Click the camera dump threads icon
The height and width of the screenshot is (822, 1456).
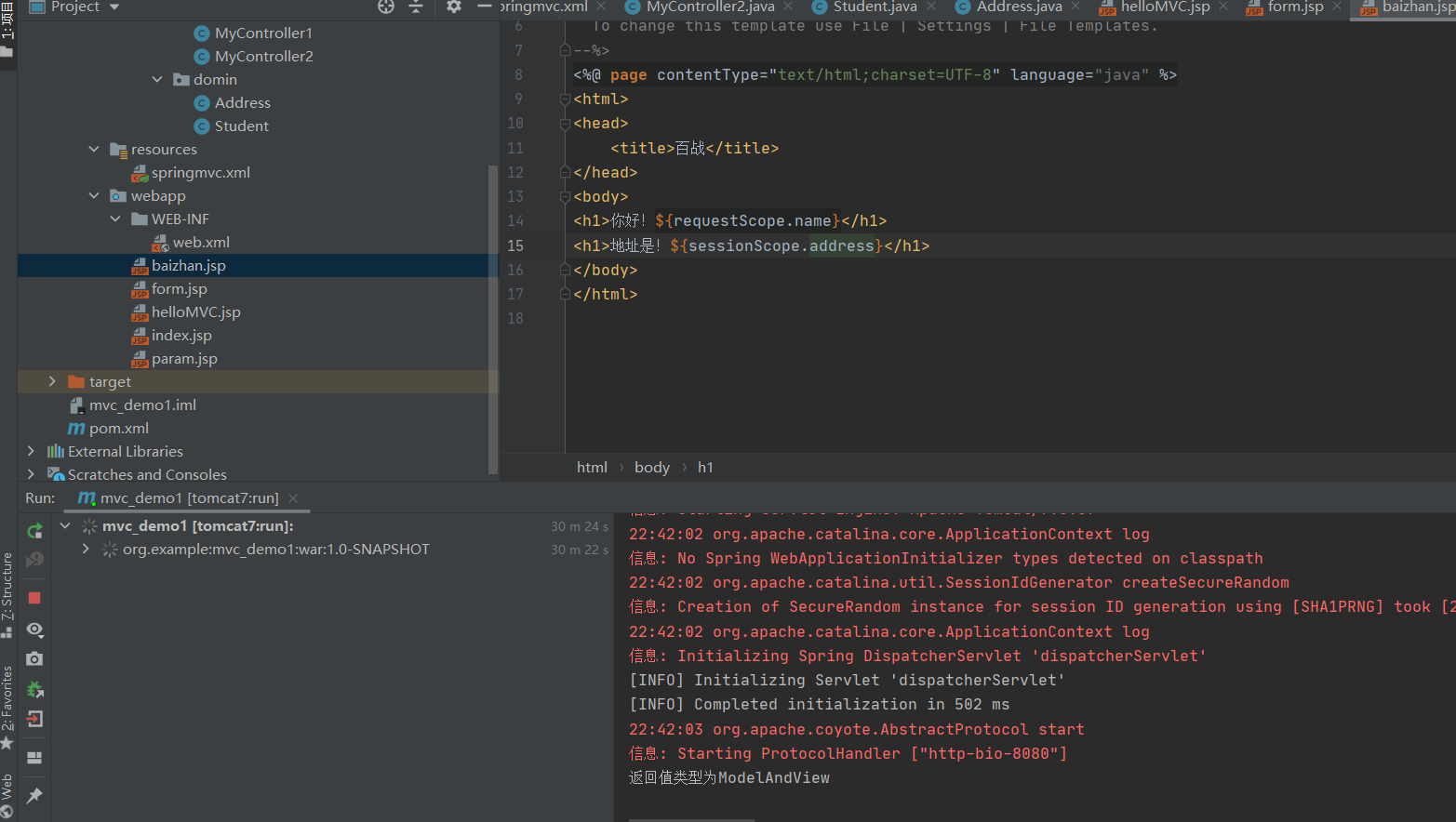34,658
